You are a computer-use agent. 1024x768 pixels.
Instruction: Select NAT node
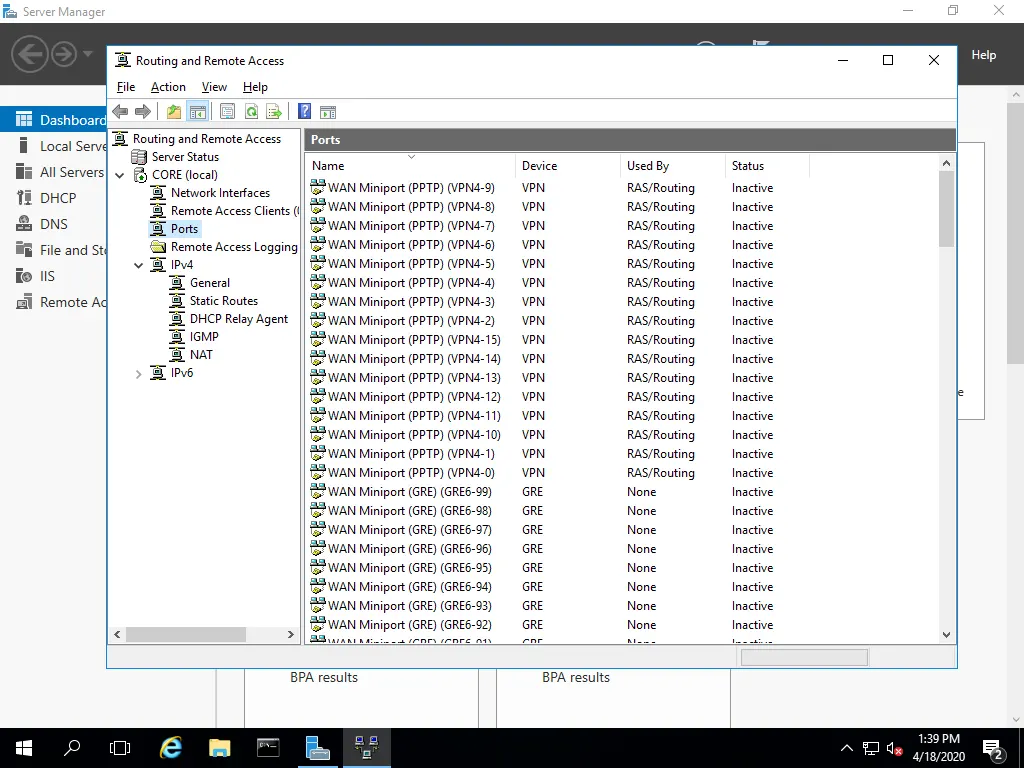coord(201,355)
